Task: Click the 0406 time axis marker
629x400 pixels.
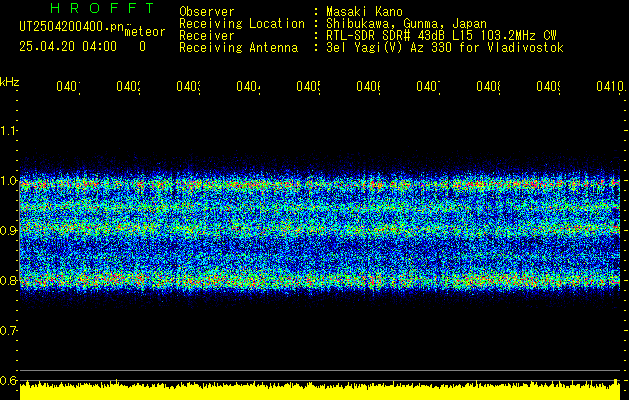Action: click(x=368, y=86)
